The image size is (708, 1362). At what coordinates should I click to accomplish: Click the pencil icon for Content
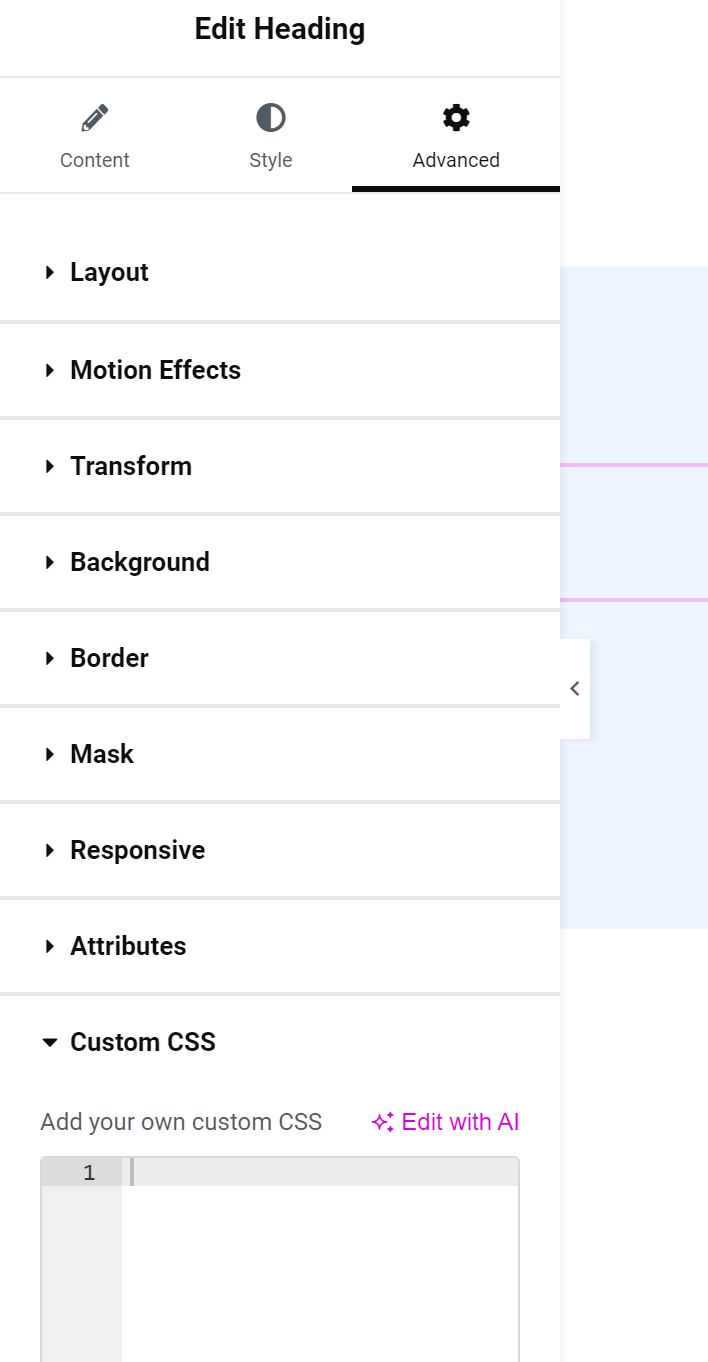(94, 119)
